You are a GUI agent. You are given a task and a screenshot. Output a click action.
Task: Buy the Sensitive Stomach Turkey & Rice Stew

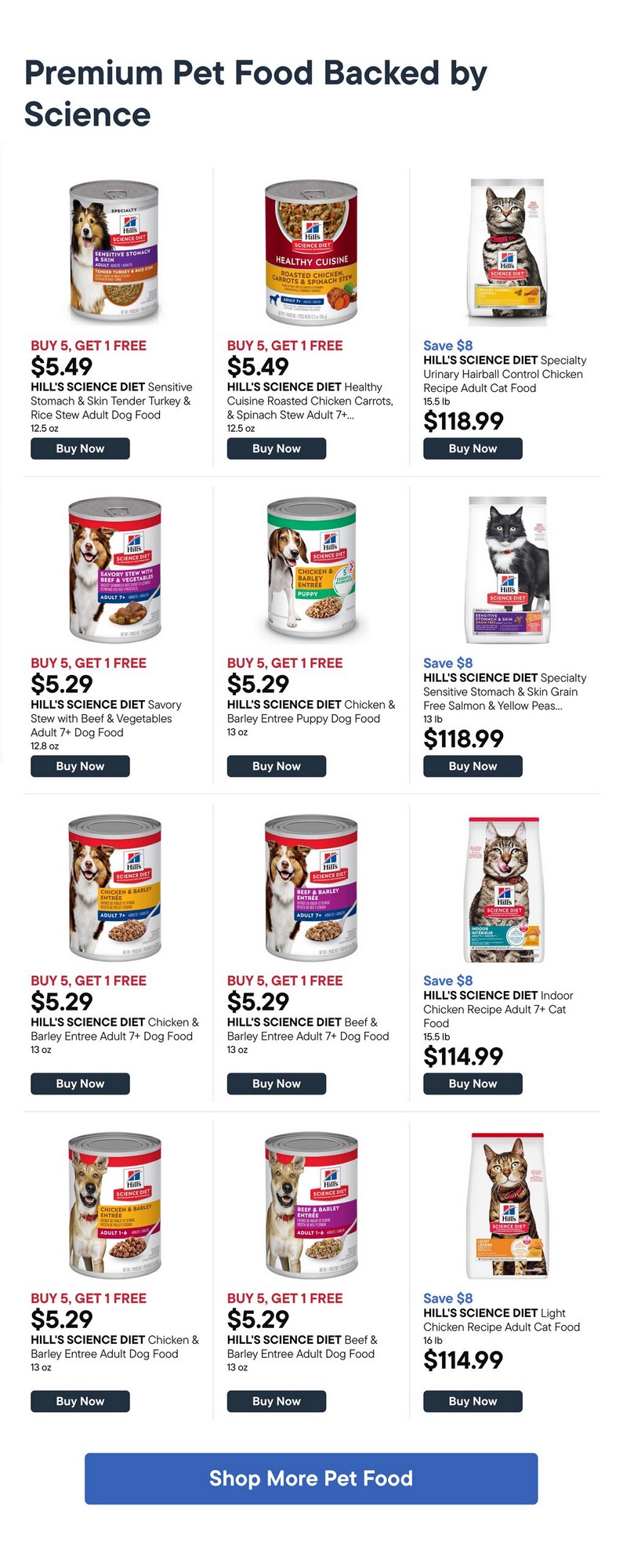[80, 448]
